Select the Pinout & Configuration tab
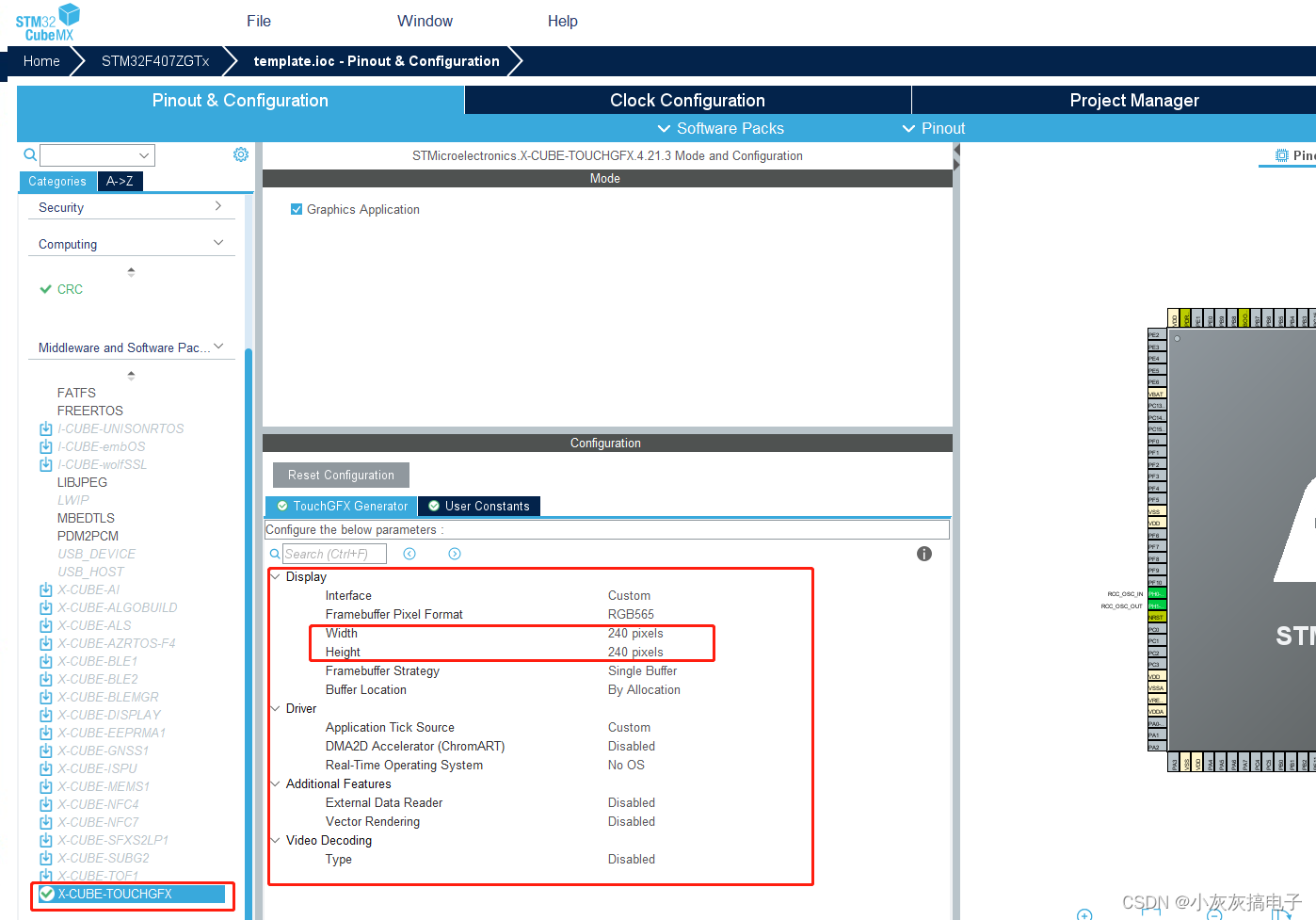The height and width of the screenshot is (920, 1316). pos(240,100)
